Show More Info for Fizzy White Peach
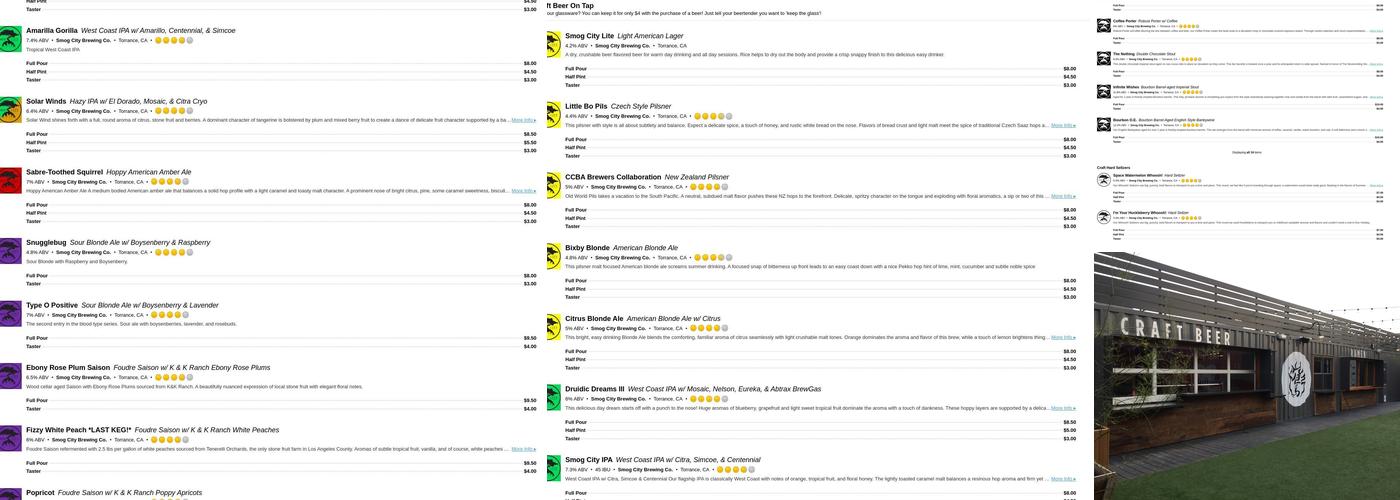 click(523, 449)
